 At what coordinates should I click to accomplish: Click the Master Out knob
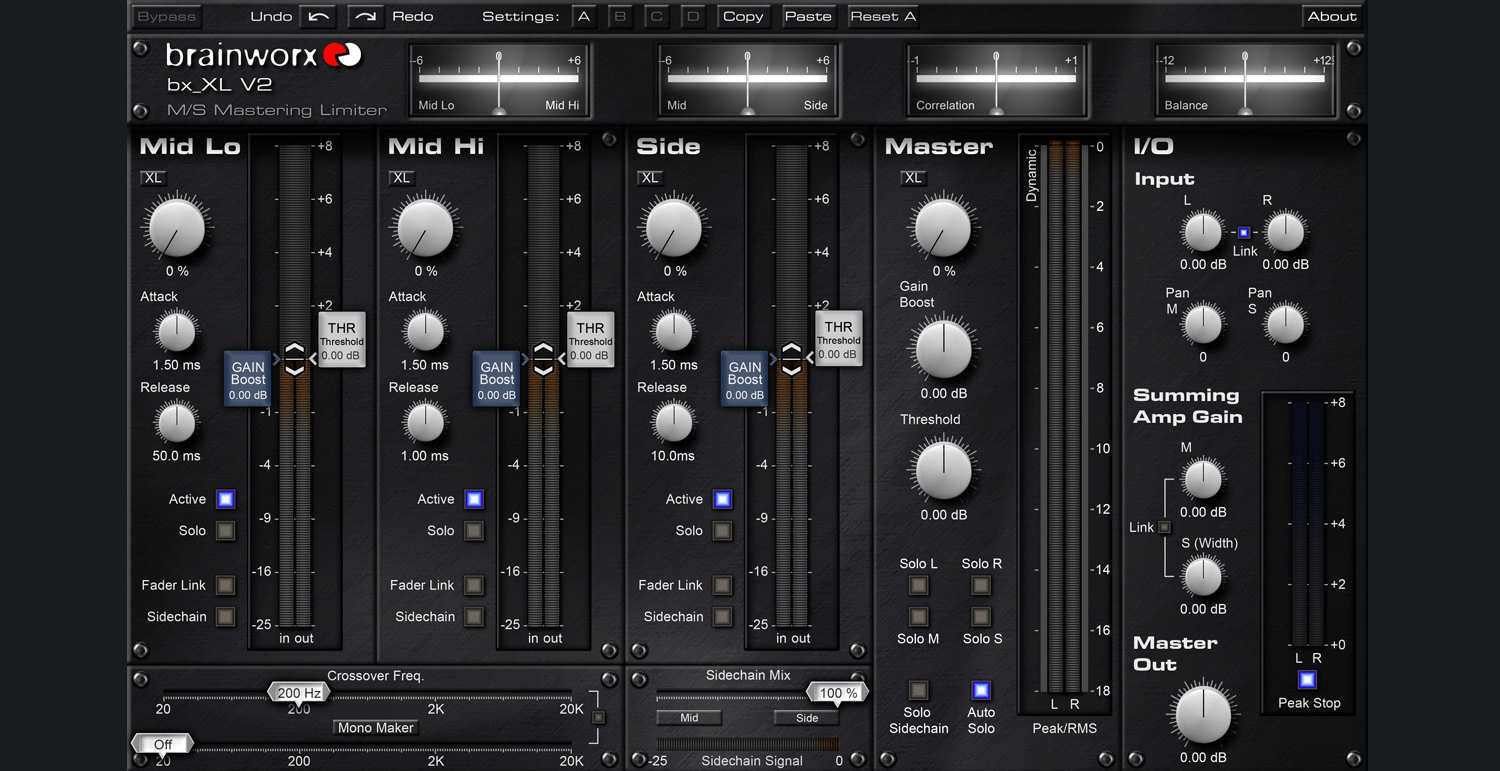tap(1203, 714)
